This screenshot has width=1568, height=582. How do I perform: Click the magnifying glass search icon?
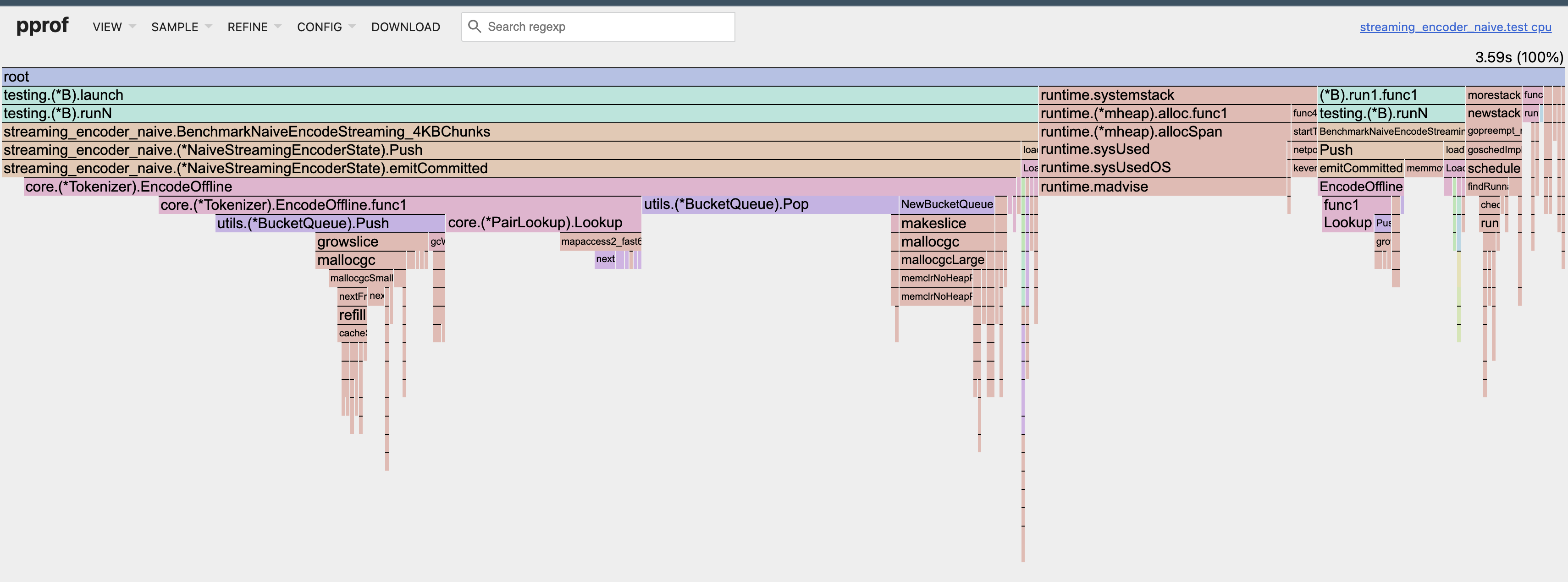[x=475, y=26]
